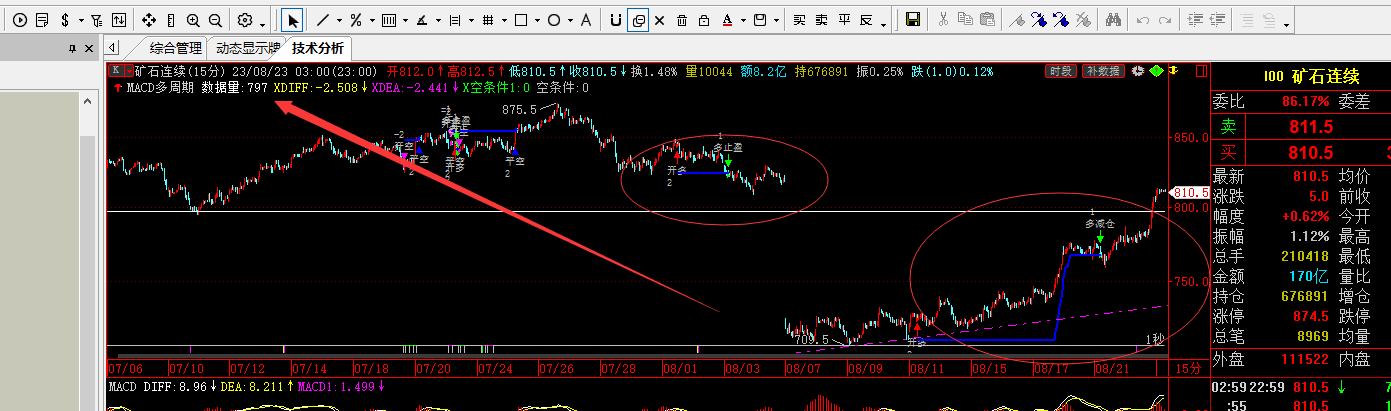
Task: Click the up-down sort arrows icon
Action: click(x=119, y=20)
